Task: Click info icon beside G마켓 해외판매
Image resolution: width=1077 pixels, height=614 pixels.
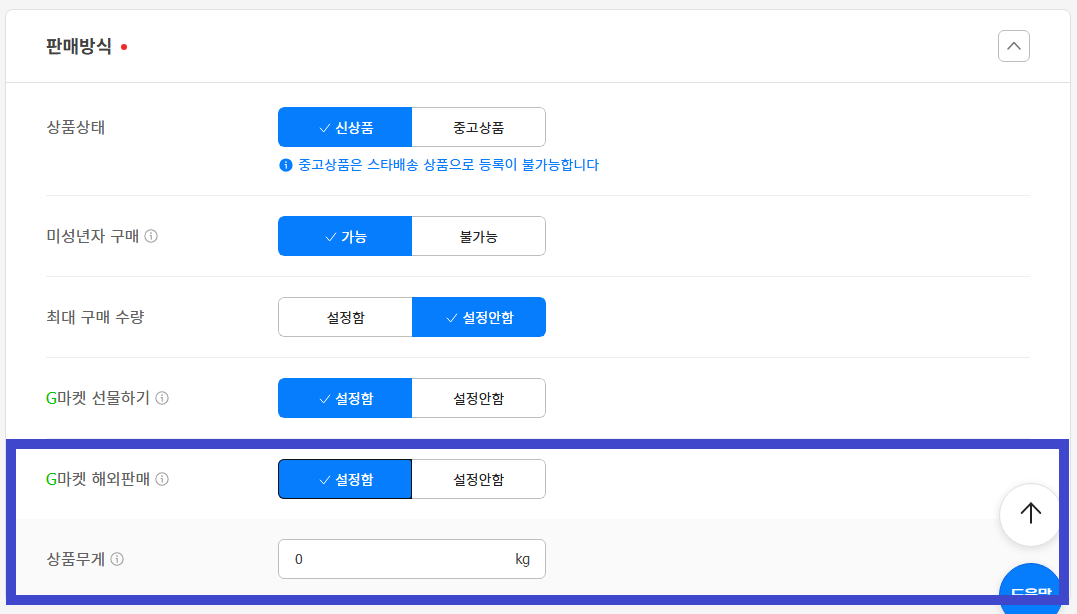Action: click(x=162, y=479)
